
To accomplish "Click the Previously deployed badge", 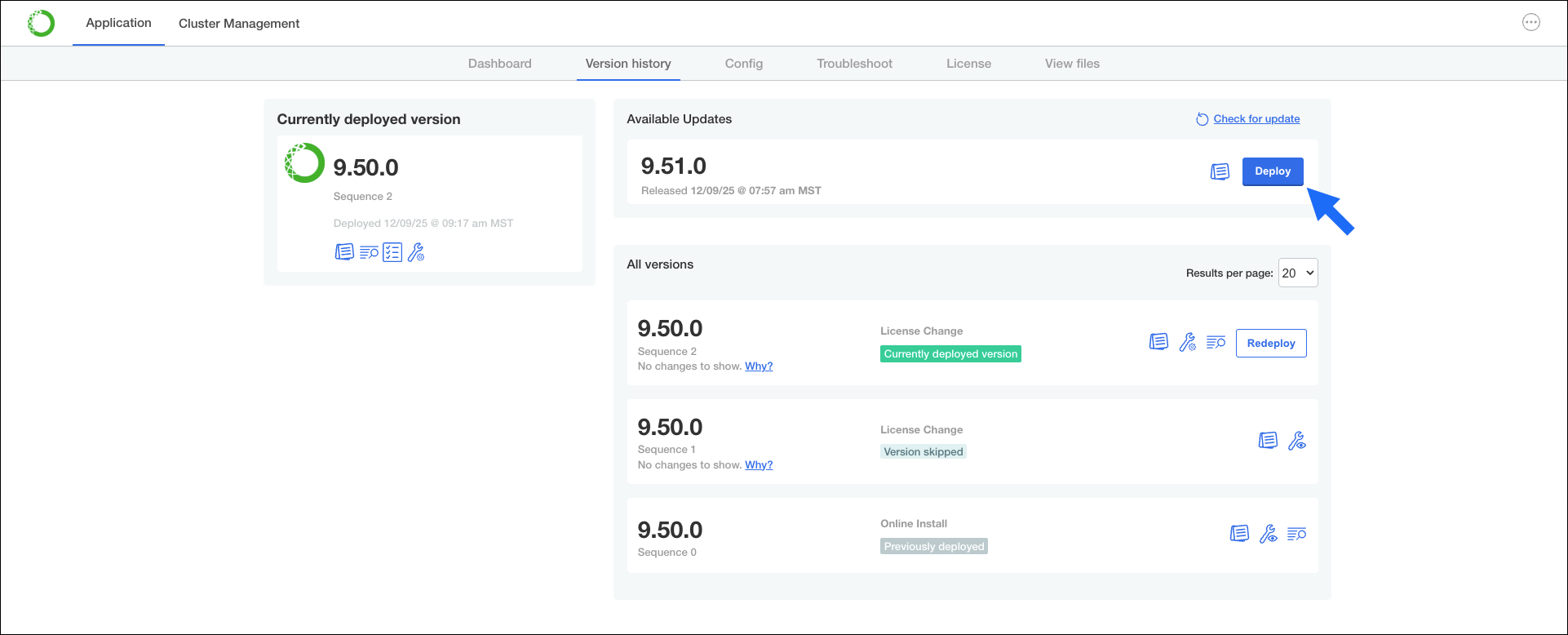I will click(934, 547).
